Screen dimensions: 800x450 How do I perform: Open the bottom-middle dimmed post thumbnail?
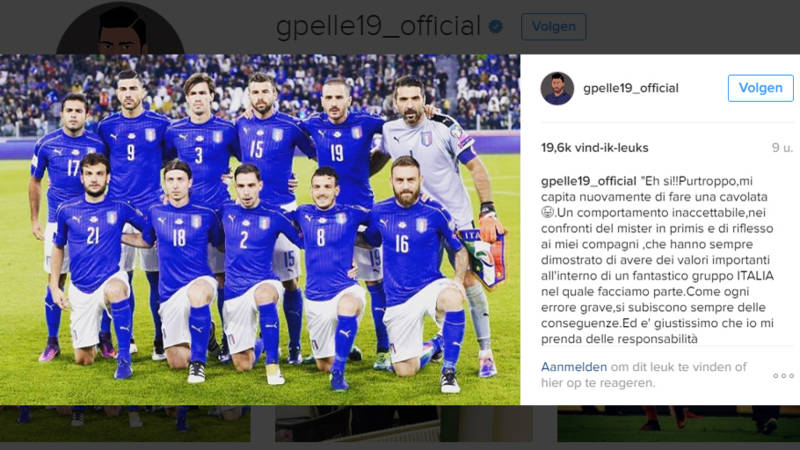click(403, 423)
